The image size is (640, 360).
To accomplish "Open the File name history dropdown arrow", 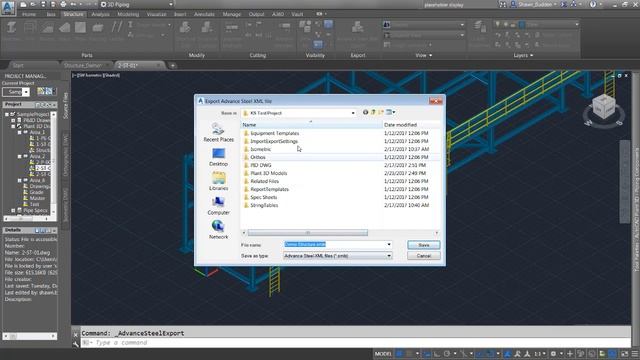I will point(389,244).
